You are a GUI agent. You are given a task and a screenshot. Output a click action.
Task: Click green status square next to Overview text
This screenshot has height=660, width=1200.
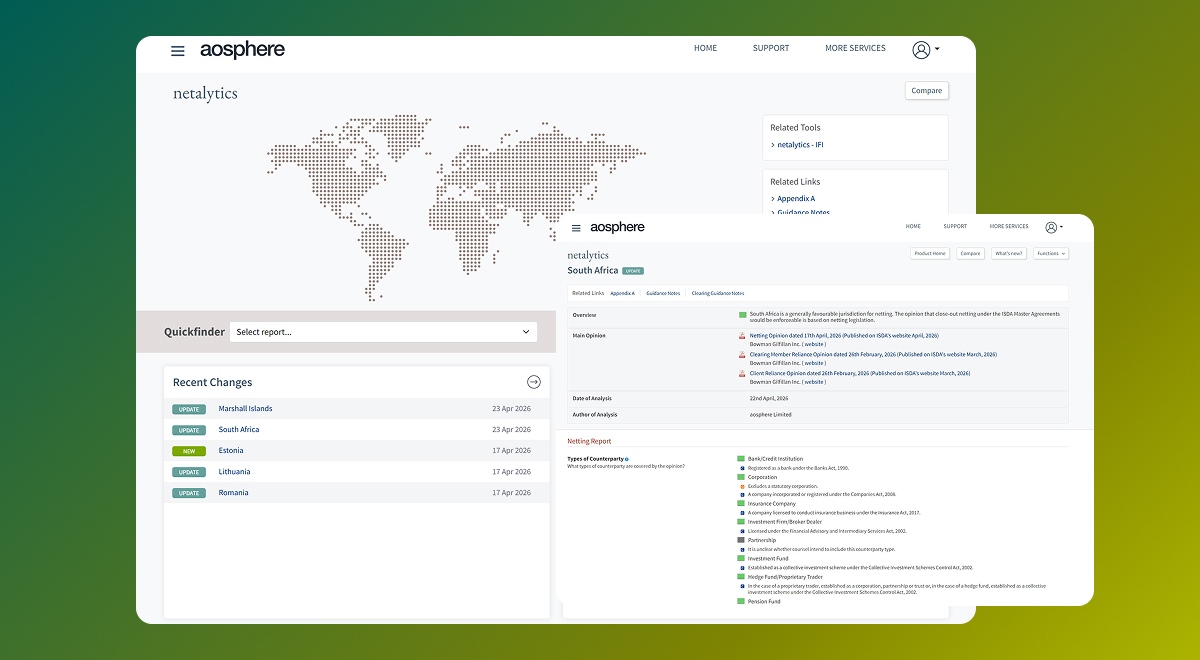point(743,314)
